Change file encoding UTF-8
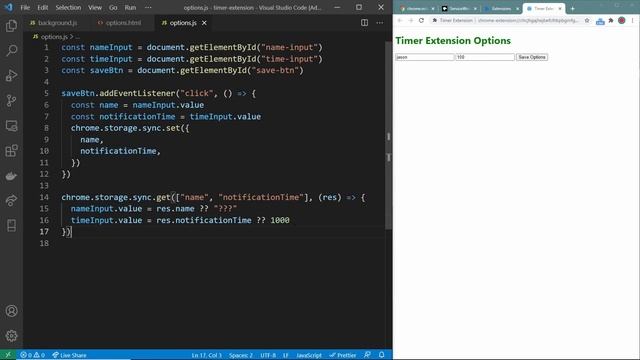 pos(268,355)
